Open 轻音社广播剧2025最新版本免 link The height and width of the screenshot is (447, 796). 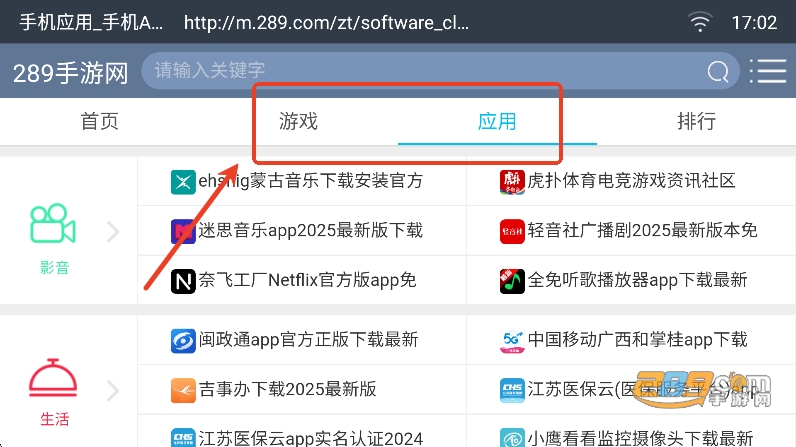[x=643, y=230]
